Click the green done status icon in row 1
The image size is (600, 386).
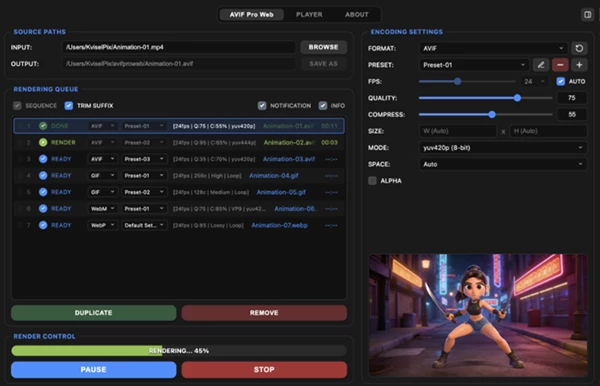(x=43, y=126)
